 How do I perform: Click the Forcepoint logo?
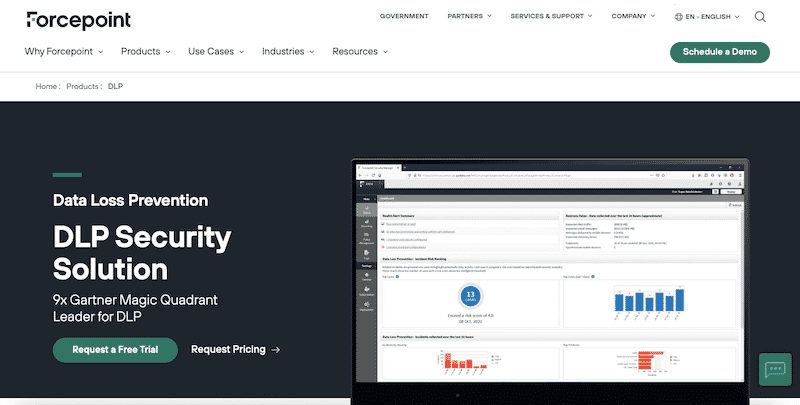(x=79, y=20)
